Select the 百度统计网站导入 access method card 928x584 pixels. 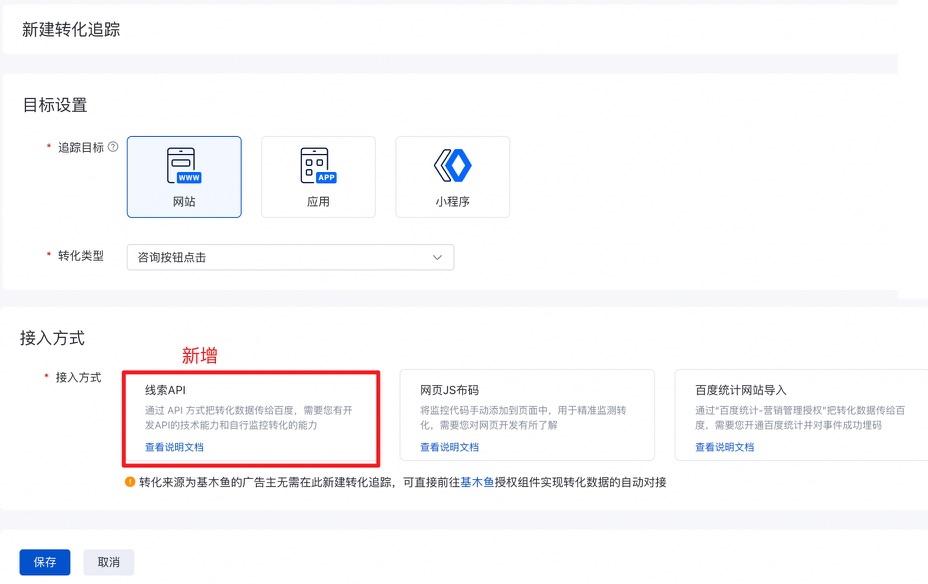[801, 415]
